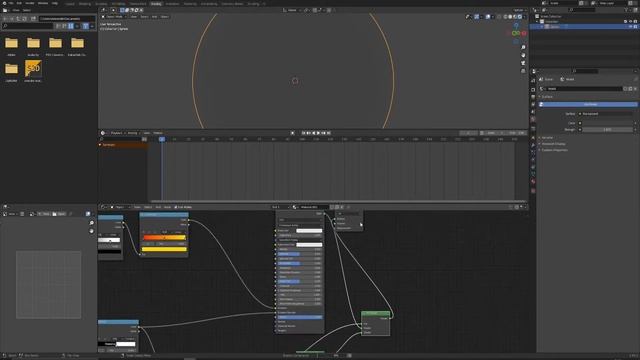Click the Strength slider in World properties
The width and height of the screenshot is (640, 360).
pos(608,130)
